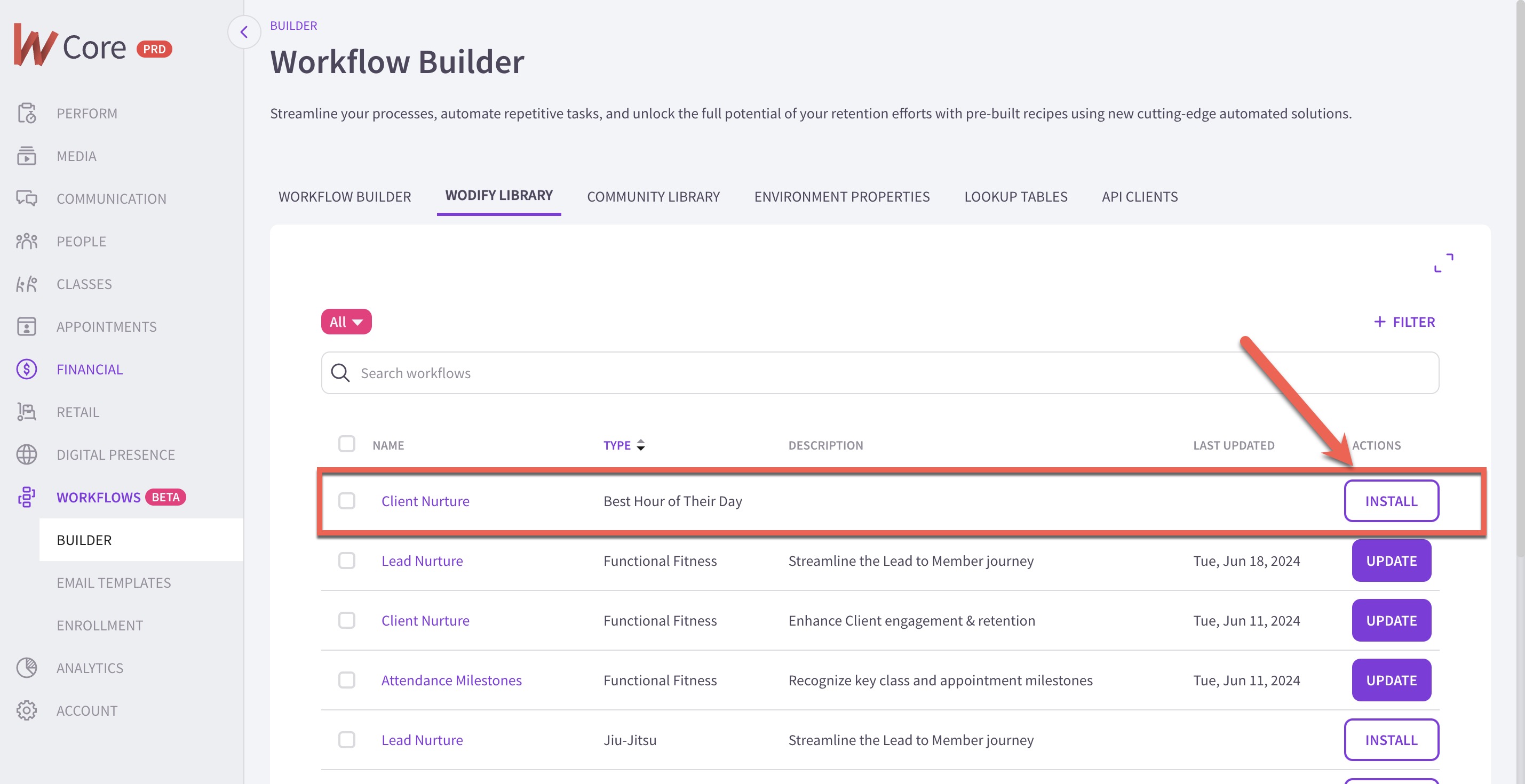Open the Attendance Milestones link
This screenshot has height=784, width=1525.
click(451, 680)
